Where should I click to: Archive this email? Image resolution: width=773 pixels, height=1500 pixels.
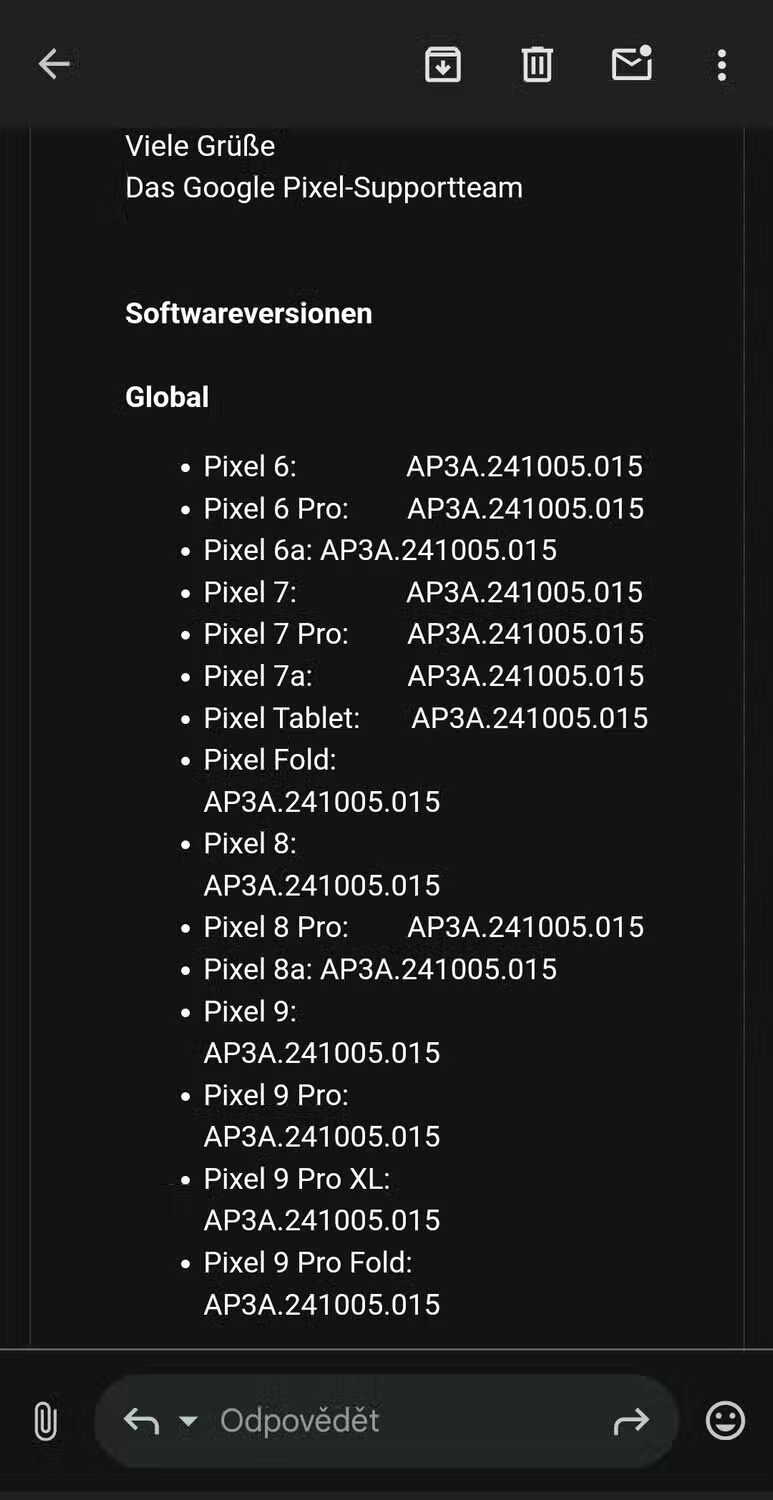(x=443, y=65)
